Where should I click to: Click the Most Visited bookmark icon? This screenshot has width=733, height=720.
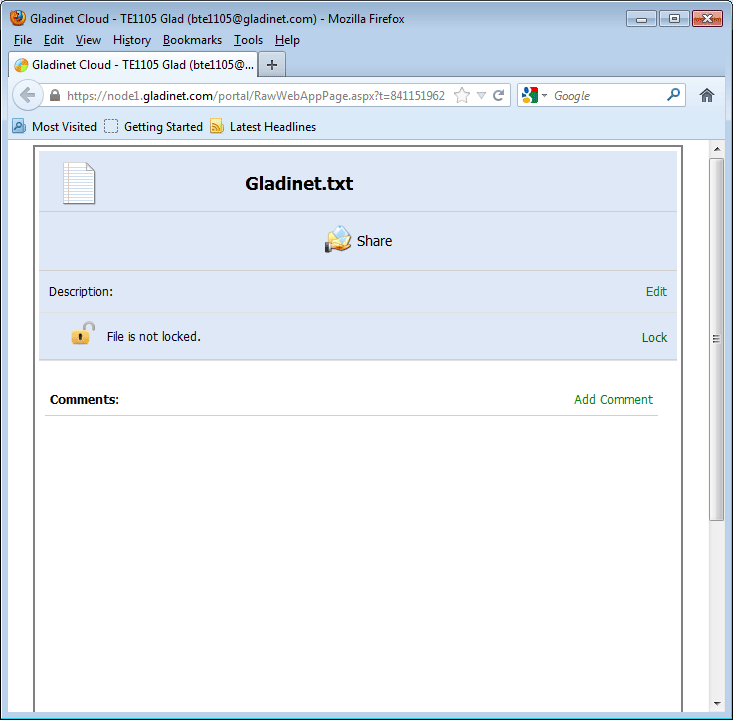[x=19, y=126]
